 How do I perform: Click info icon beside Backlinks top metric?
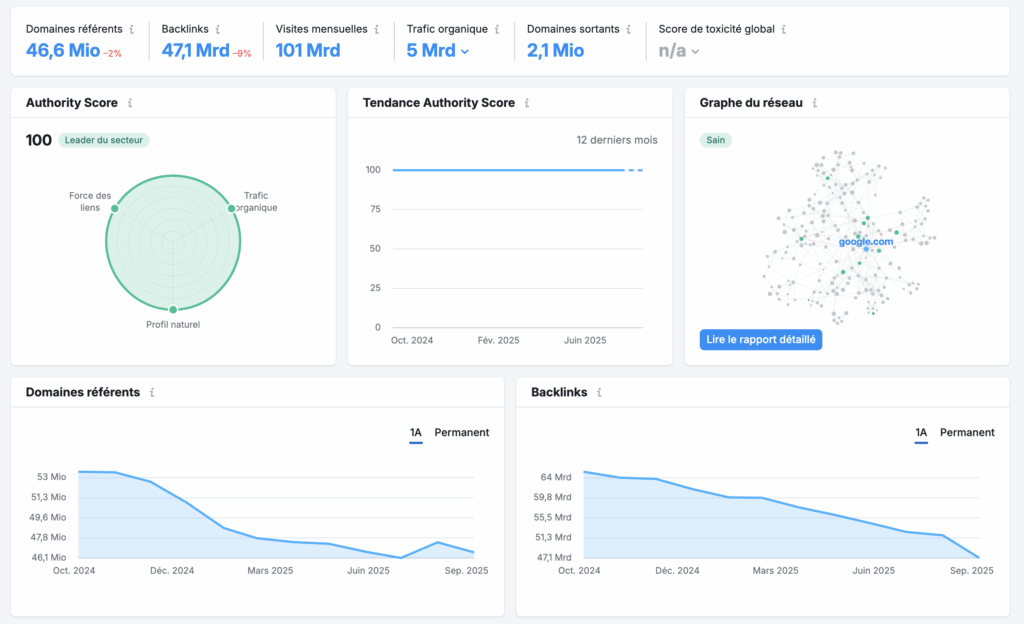pos(218,30)
